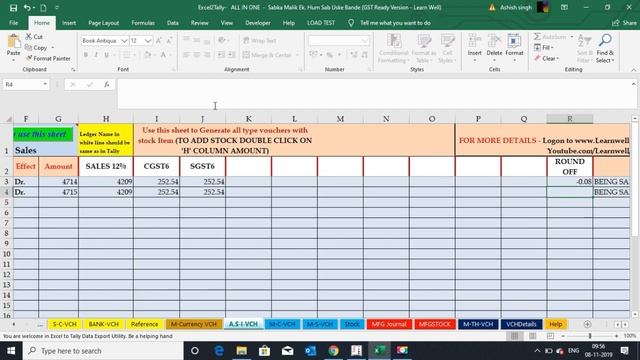Open Customize Quick Access Toolbar dropdown
The width and height of the screenshot is (640, 360).
[x=57, y=7]
